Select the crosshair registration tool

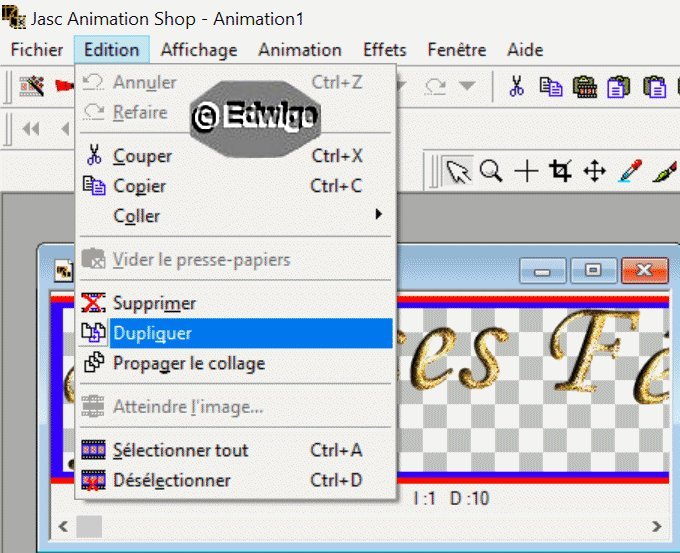526,171
